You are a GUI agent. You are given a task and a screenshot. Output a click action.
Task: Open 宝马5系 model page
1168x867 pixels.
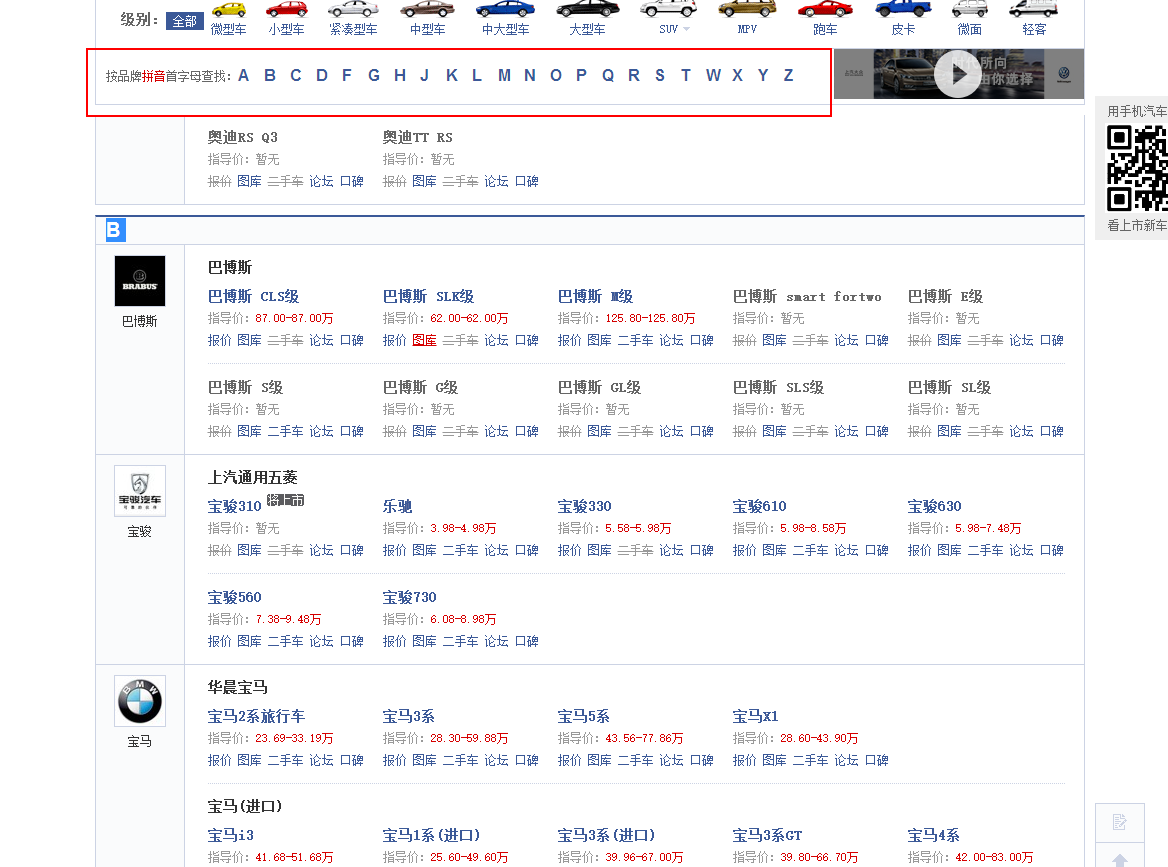coord(584,717)
